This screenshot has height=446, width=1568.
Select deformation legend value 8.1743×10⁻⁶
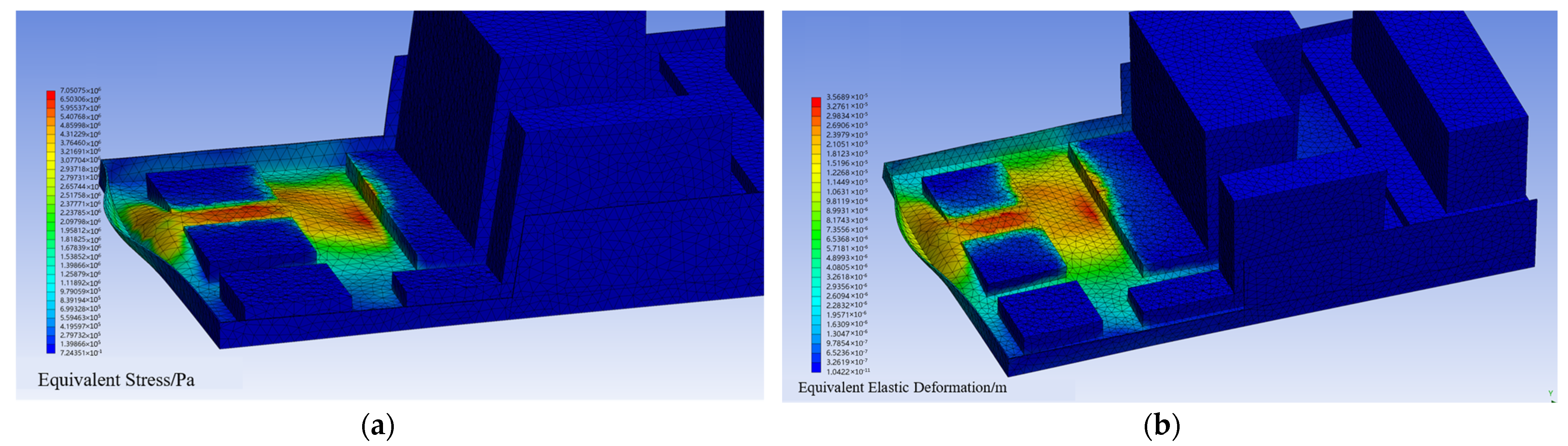tap(847, 220)
